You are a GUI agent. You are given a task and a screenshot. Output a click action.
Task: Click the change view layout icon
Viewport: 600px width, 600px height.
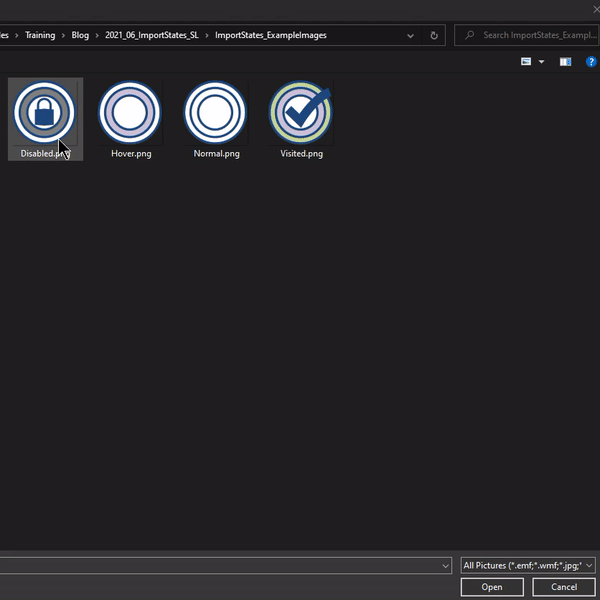[527, 62]
